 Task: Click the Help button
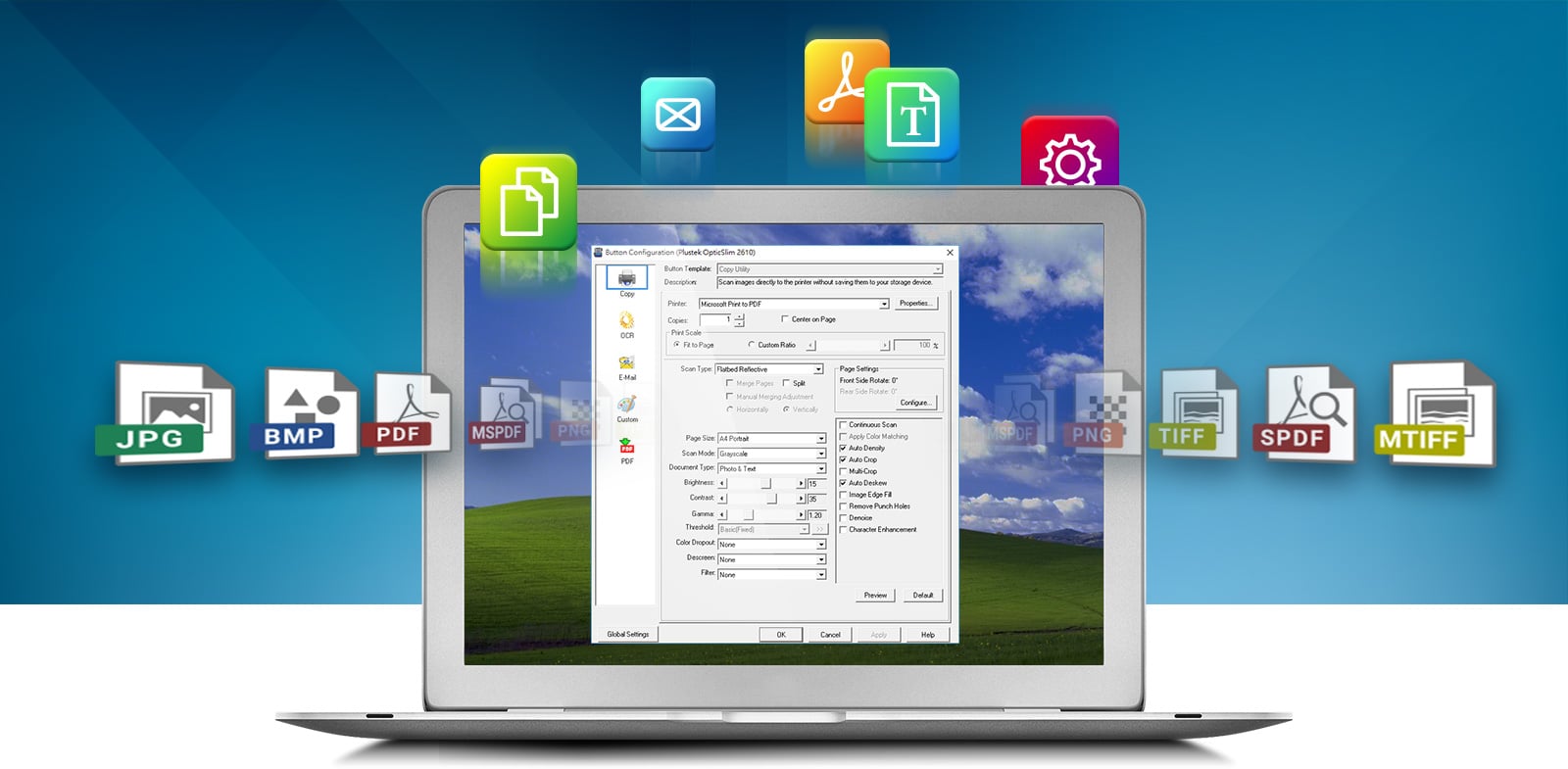point(928,635)
